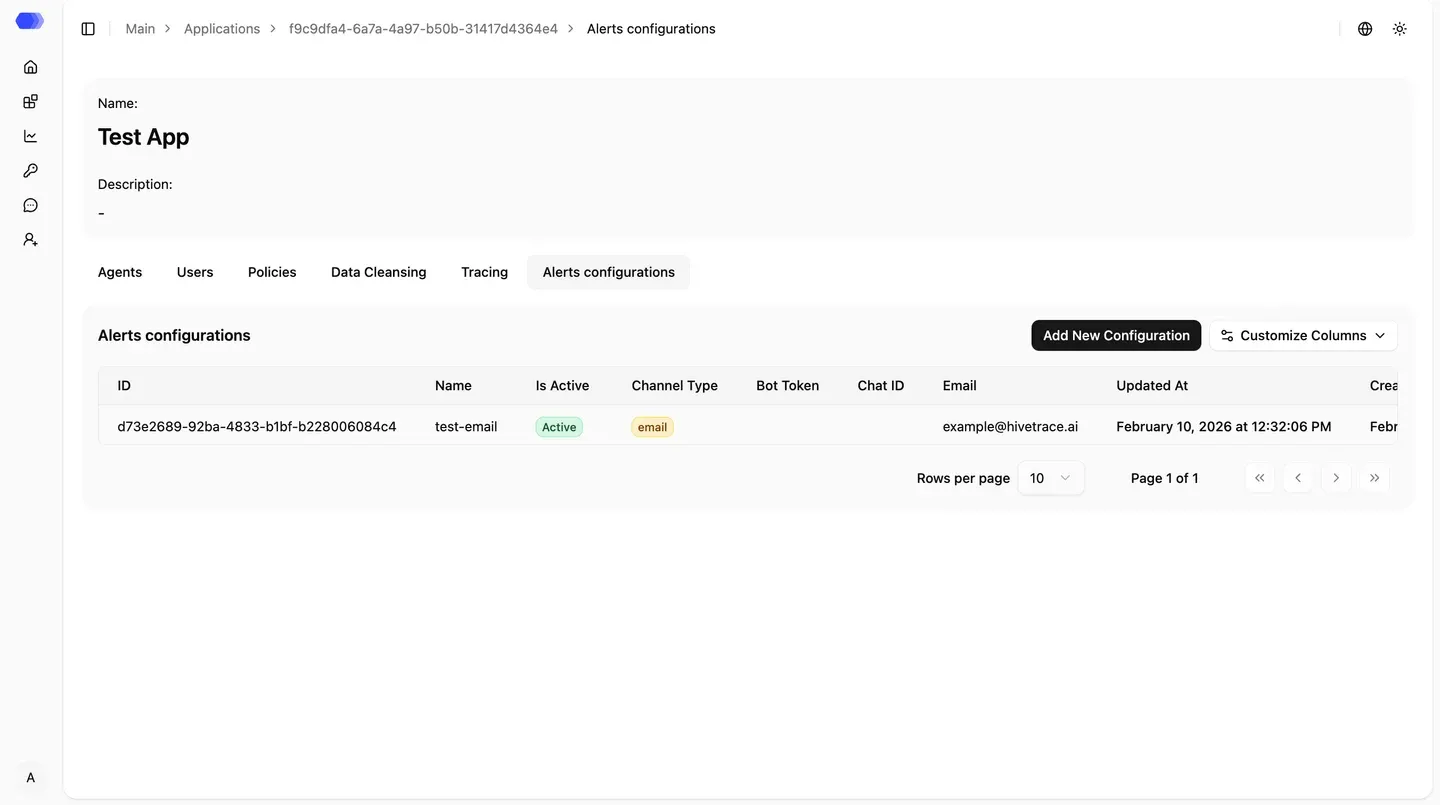
Task: Click the Updated At column header
Action: [1152, 385]
